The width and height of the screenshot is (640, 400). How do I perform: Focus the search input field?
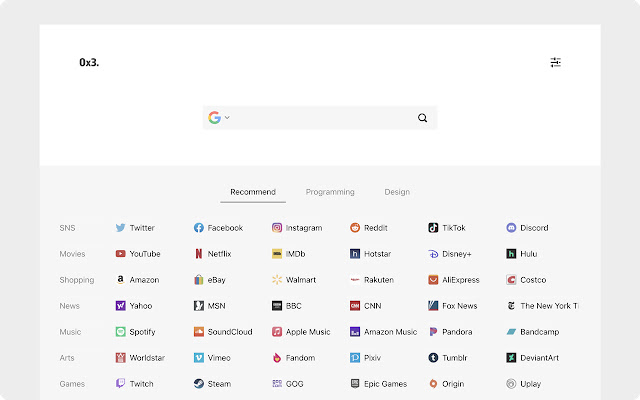(x=322, y=118)
